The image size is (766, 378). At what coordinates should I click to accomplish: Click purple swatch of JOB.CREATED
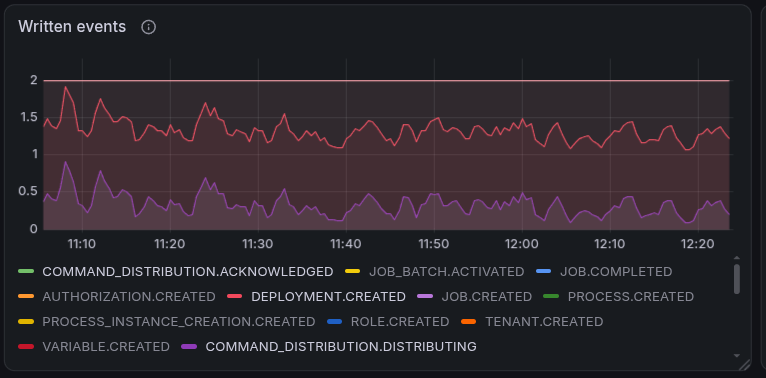(x=425, y=296)
